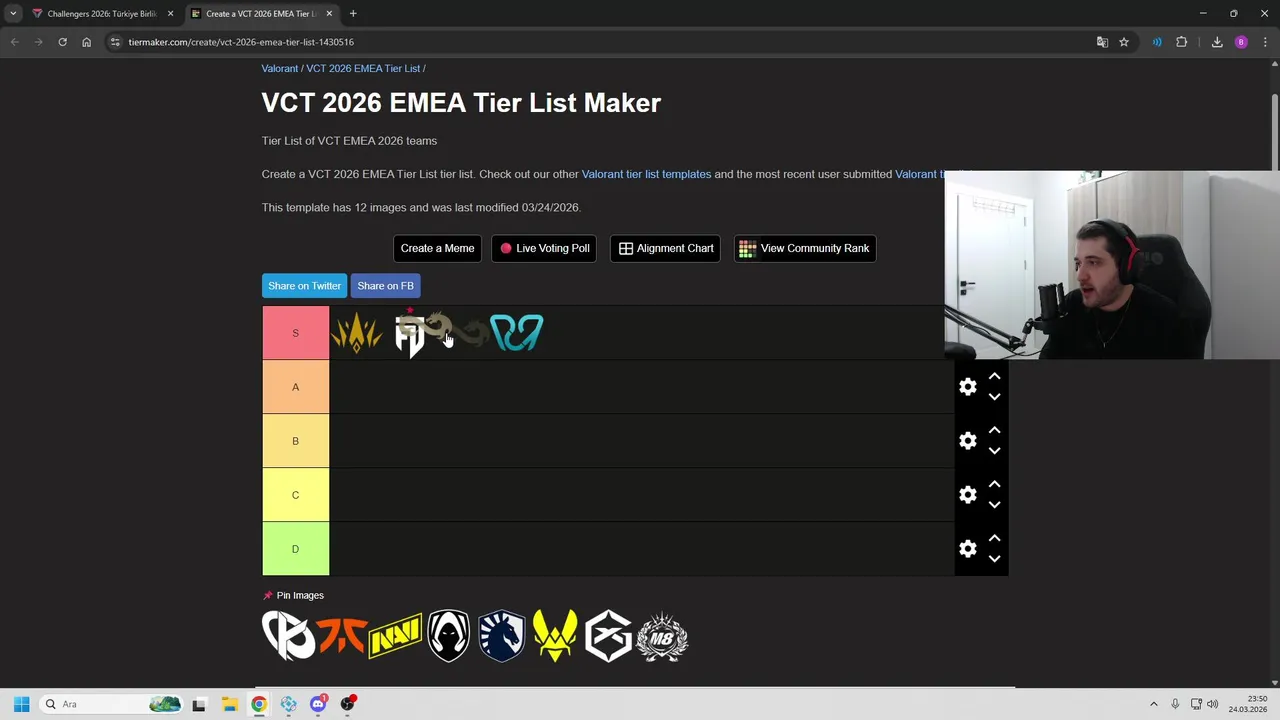The image size is (1280, 720).
Task: Open the Alignment Chart button
Action: coord(665,248)
